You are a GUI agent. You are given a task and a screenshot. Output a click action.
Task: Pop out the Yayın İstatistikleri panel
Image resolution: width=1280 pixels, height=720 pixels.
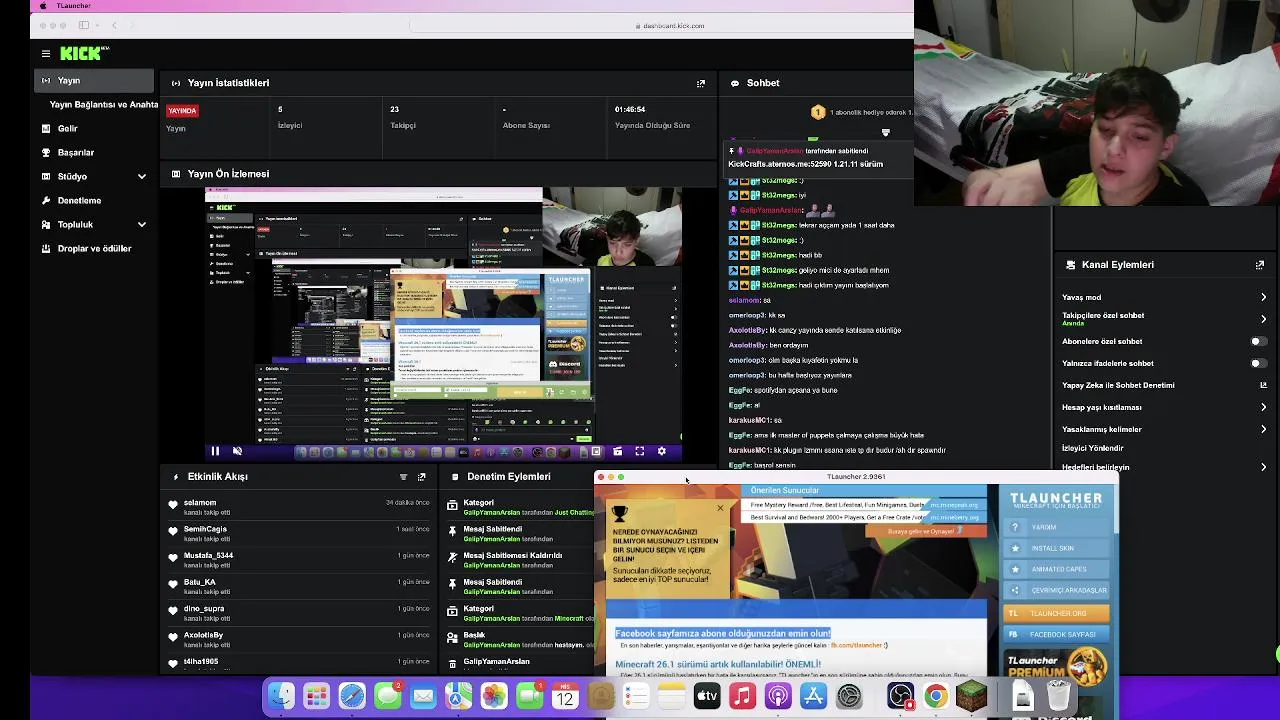[x=701, y=83]
